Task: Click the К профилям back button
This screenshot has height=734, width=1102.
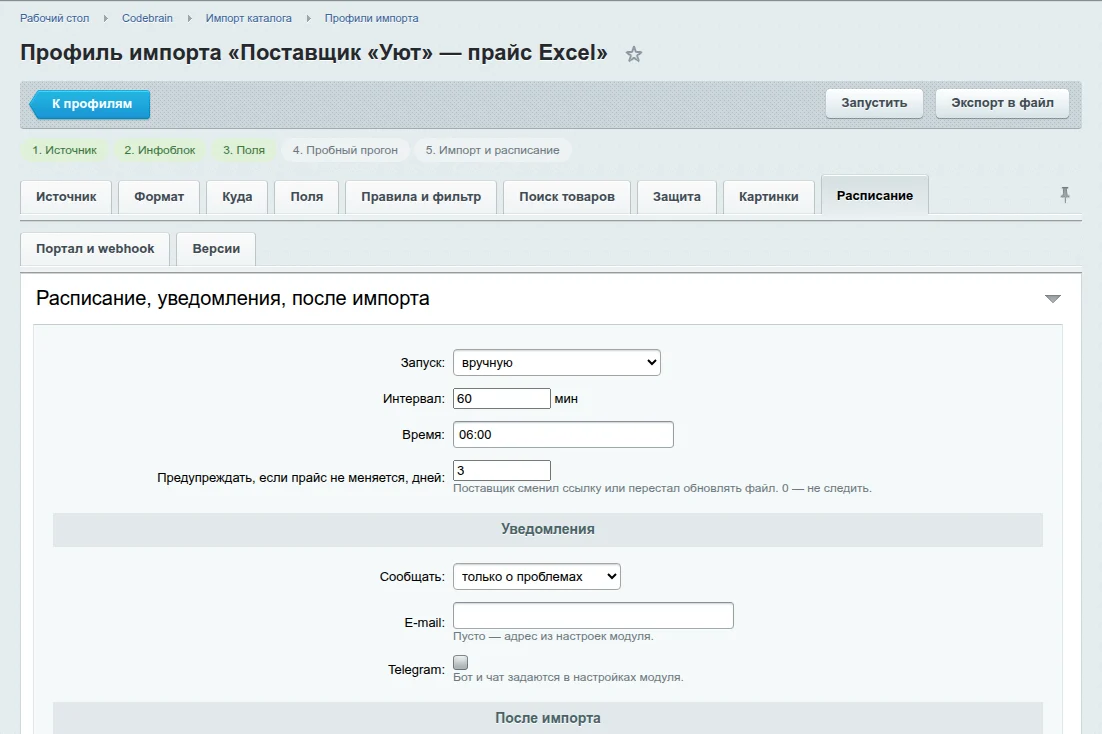Action: click(90, 104)
